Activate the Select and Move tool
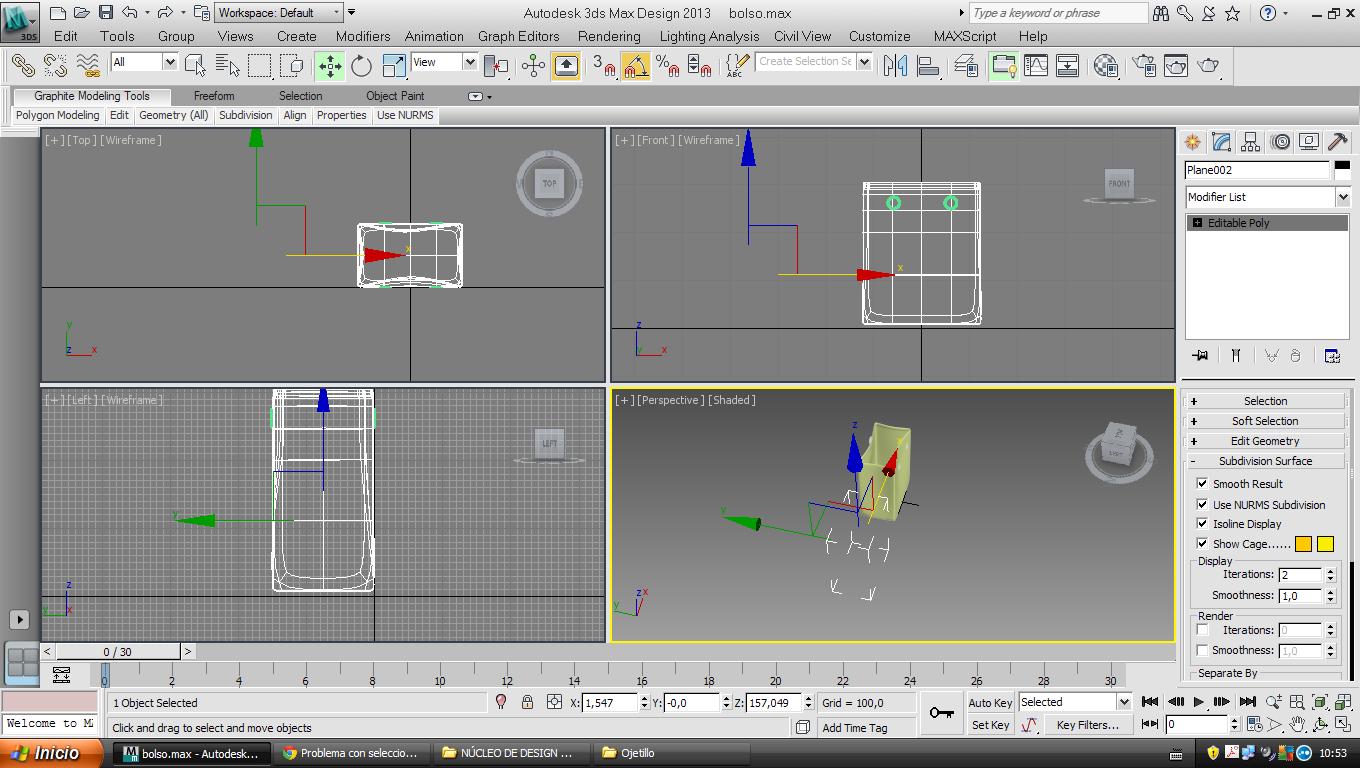Viewport: 1360px width, 768px height. click(x=329, y=66)
